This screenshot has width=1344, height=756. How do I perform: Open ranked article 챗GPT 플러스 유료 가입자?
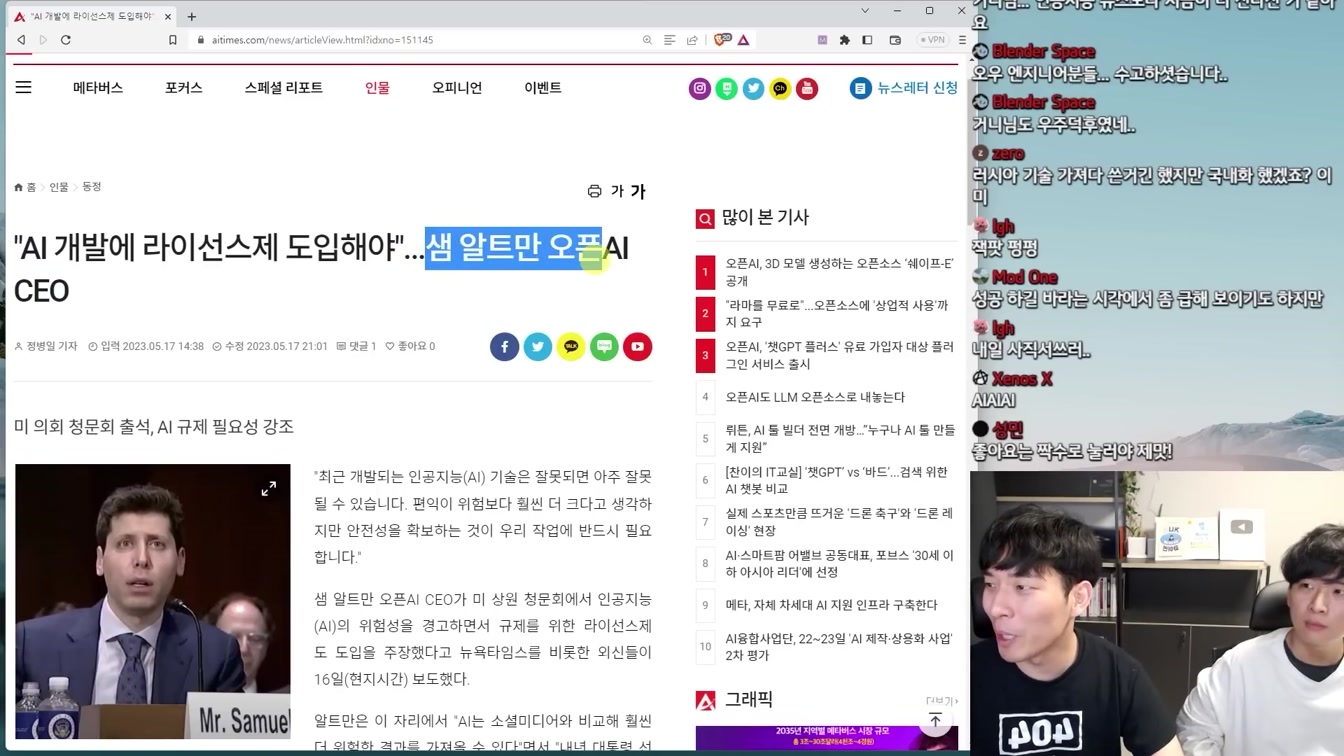click(x=839, y=355)
